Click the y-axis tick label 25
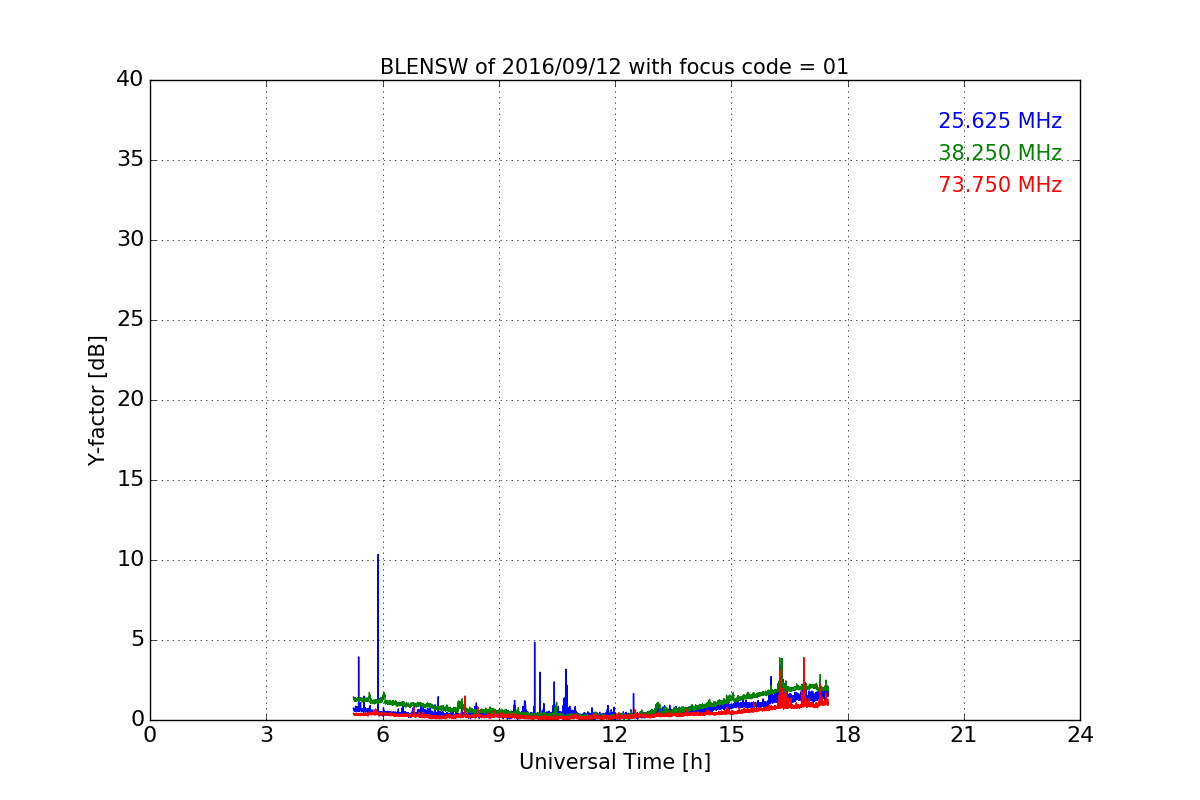Image resolution: width=1200 pixels, height=800 pixels. tap(130, 320)
